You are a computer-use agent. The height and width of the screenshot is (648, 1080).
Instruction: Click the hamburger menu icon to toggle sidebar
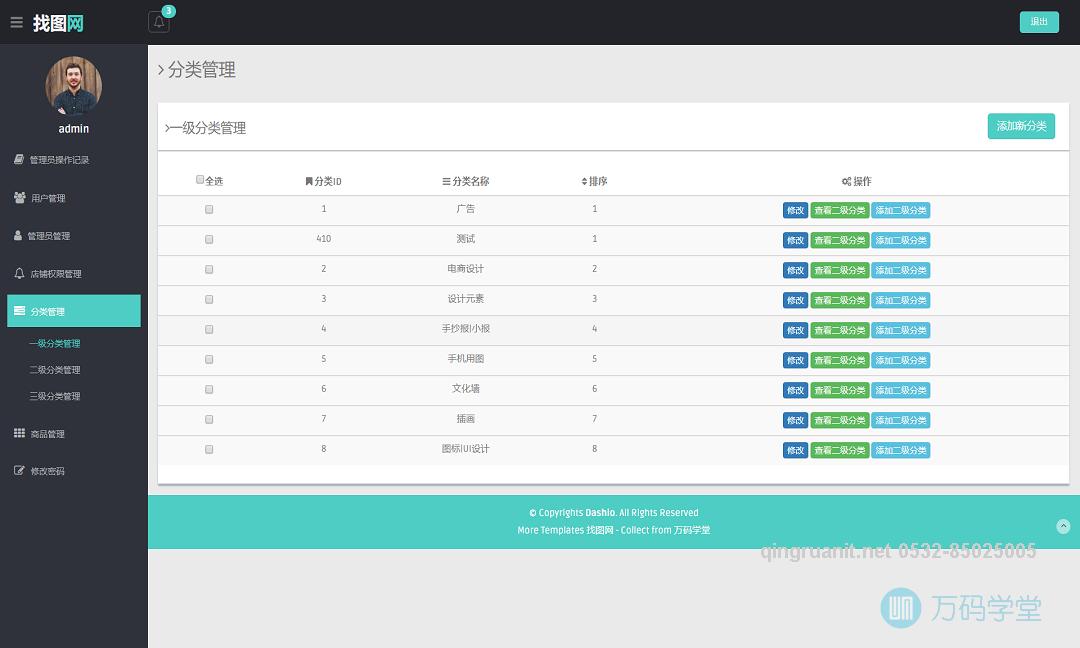coord(16,22)
